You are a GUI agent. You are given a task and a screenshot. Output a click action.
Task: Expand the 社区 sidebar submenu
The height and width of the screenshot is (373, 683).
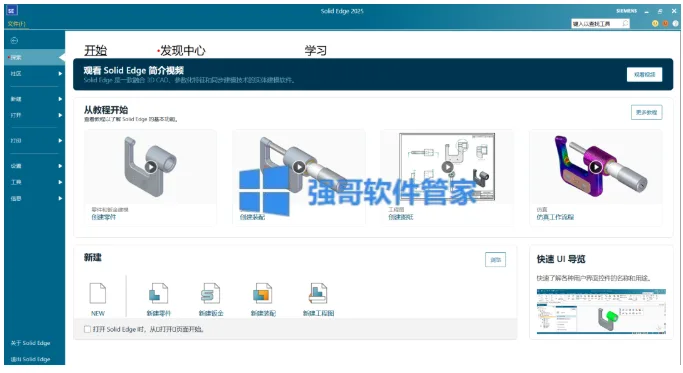(60, 74)
